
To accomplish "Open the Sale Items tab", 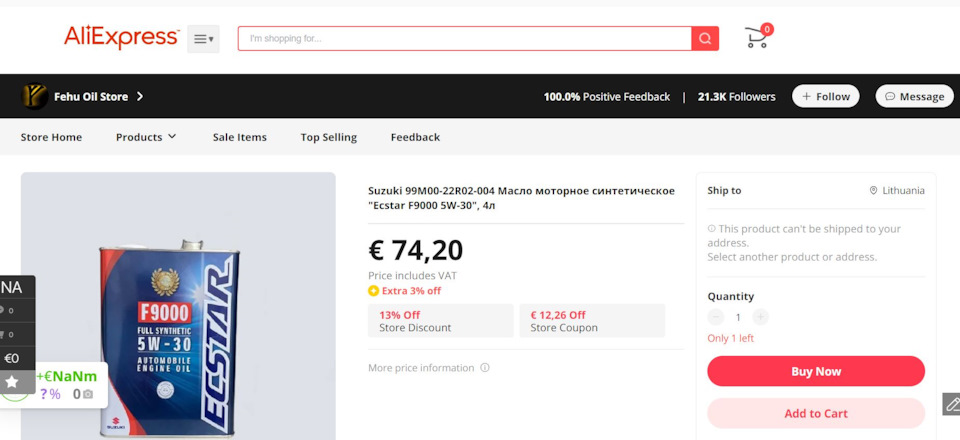I will coord(239,137).
